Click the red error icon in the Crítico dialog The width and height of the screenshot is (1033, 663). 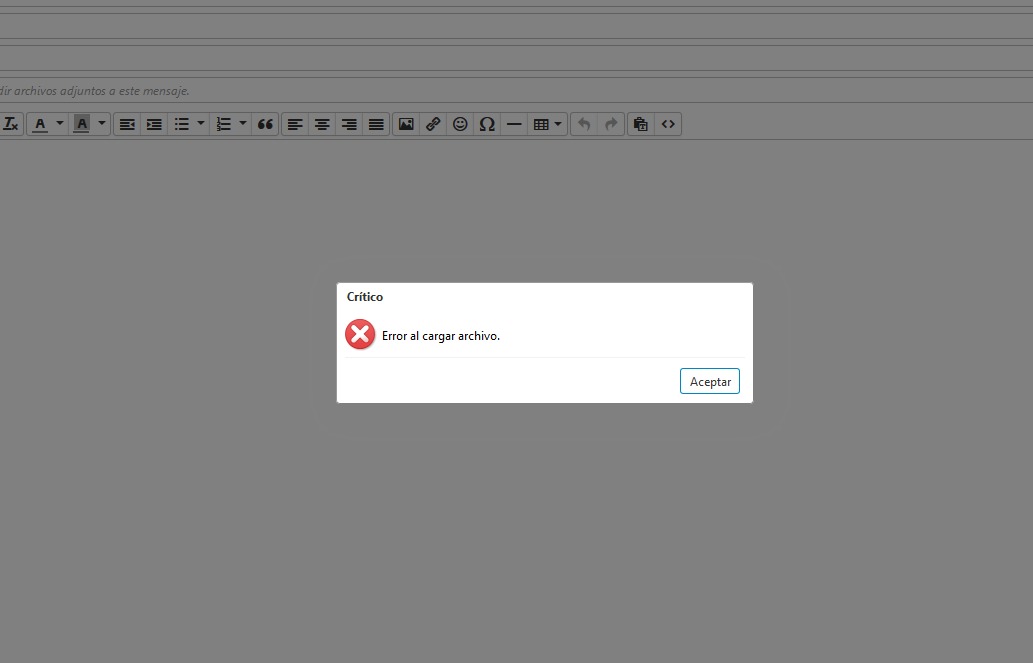pyautogui.click(x=360, y=335)
